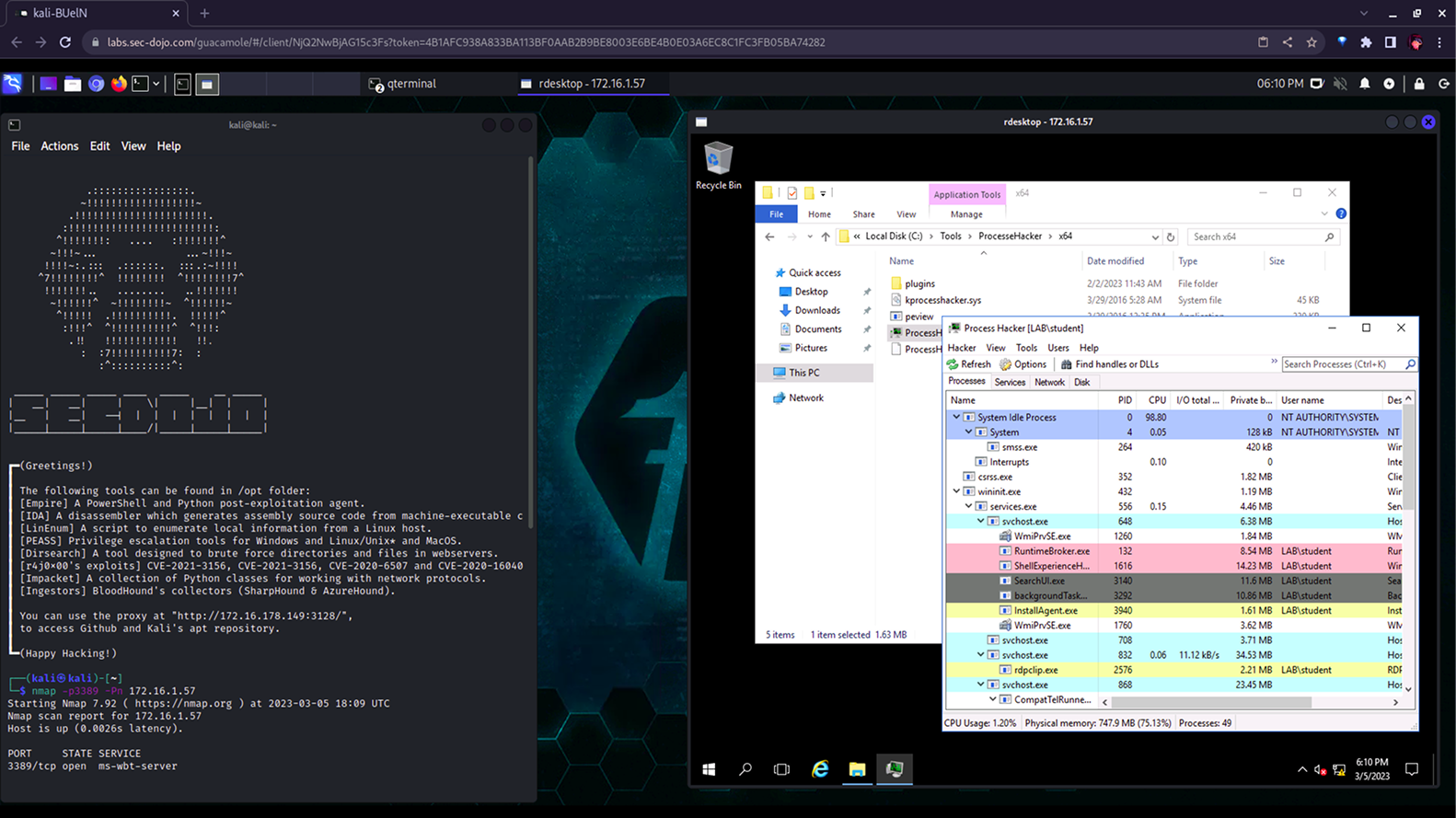Select Downloads in Quick access
Screen dimensions: 1456x818
pyautogui.click(x=817, y=310)
